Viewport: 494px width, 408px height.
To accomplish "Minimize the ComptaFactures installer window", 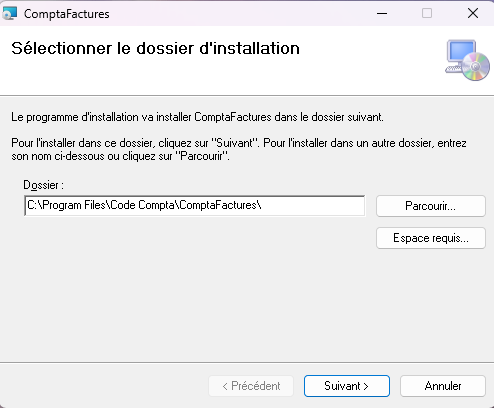I will pos(382,13).
